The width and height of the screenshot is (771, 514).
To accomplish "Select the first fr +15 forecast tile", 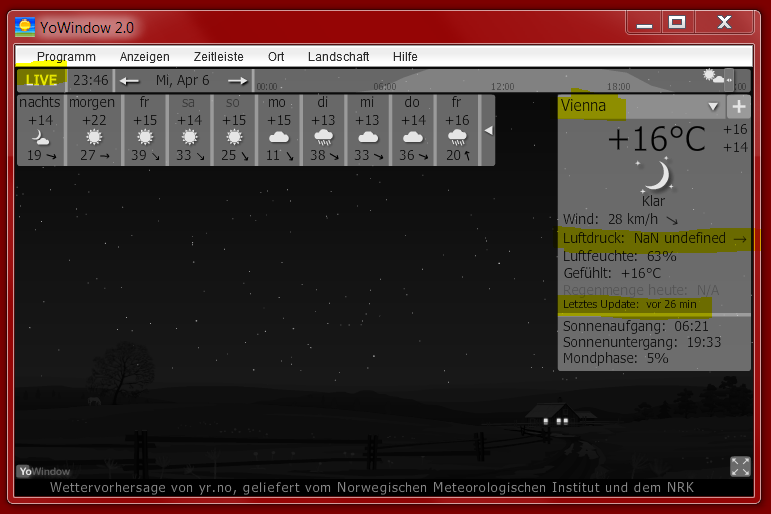I will tap(145, 130).
